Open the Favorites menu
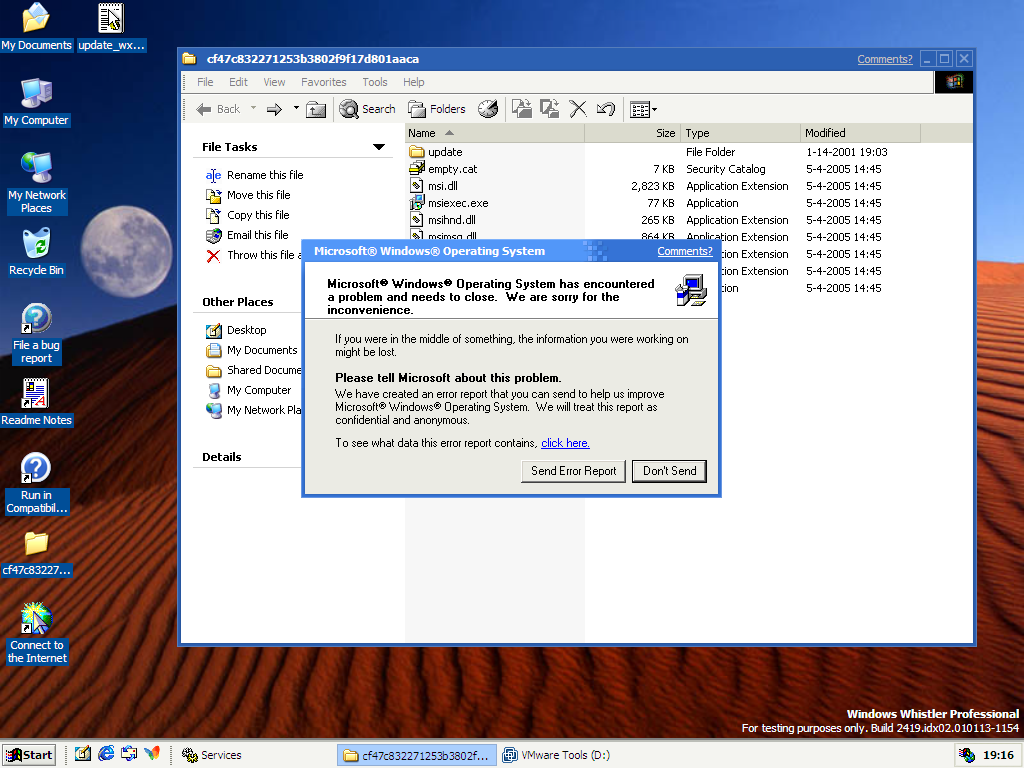 (x=324, y=82)
